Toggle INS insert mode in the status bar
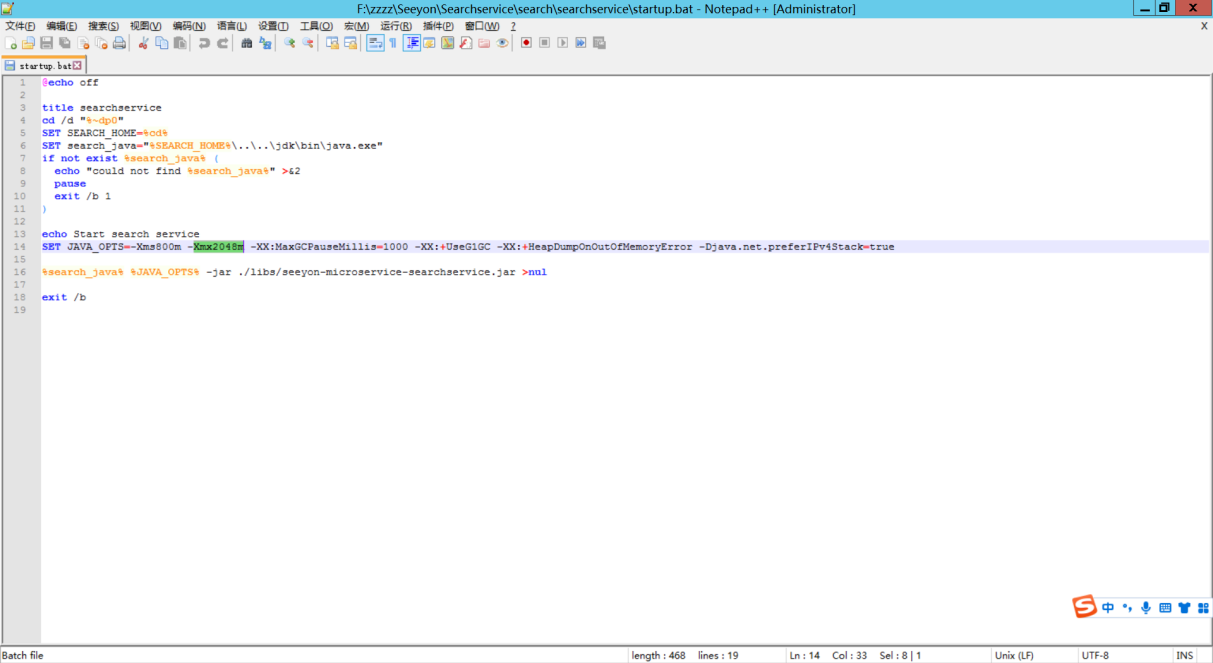This screenshot has width=1213, height=663. pyautogui.click(x=1184, y=655)
